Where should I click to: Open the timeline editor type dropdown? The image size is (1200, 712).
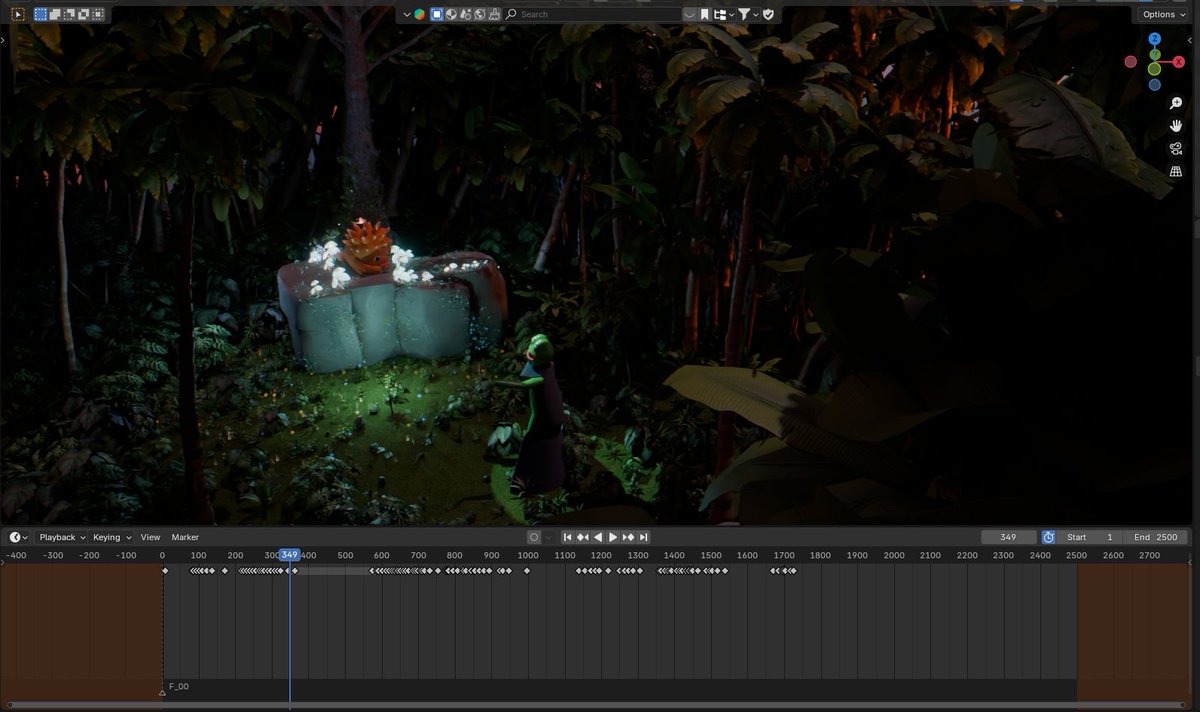tap(18, 537)
